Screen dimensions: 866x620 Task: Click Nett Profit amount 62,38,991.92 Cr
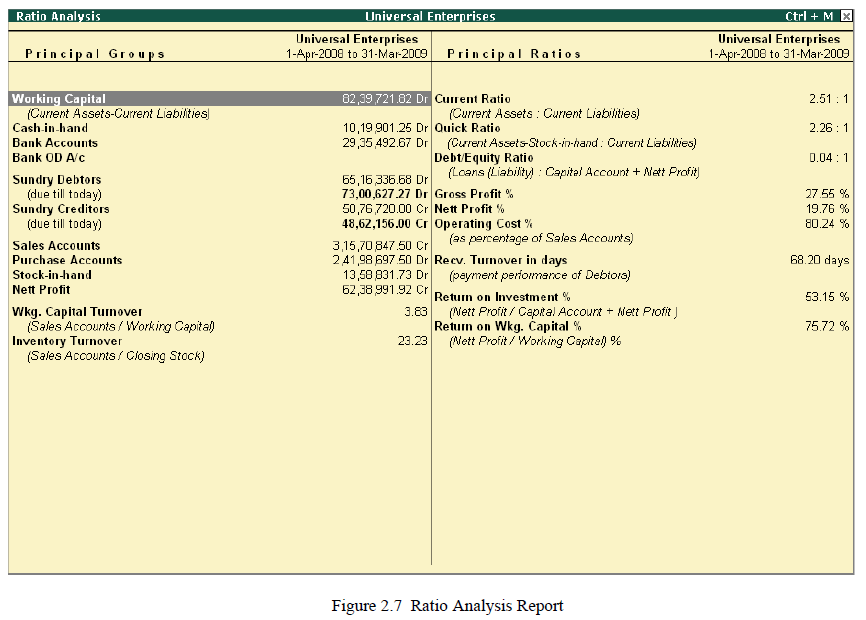pos(385,290)
